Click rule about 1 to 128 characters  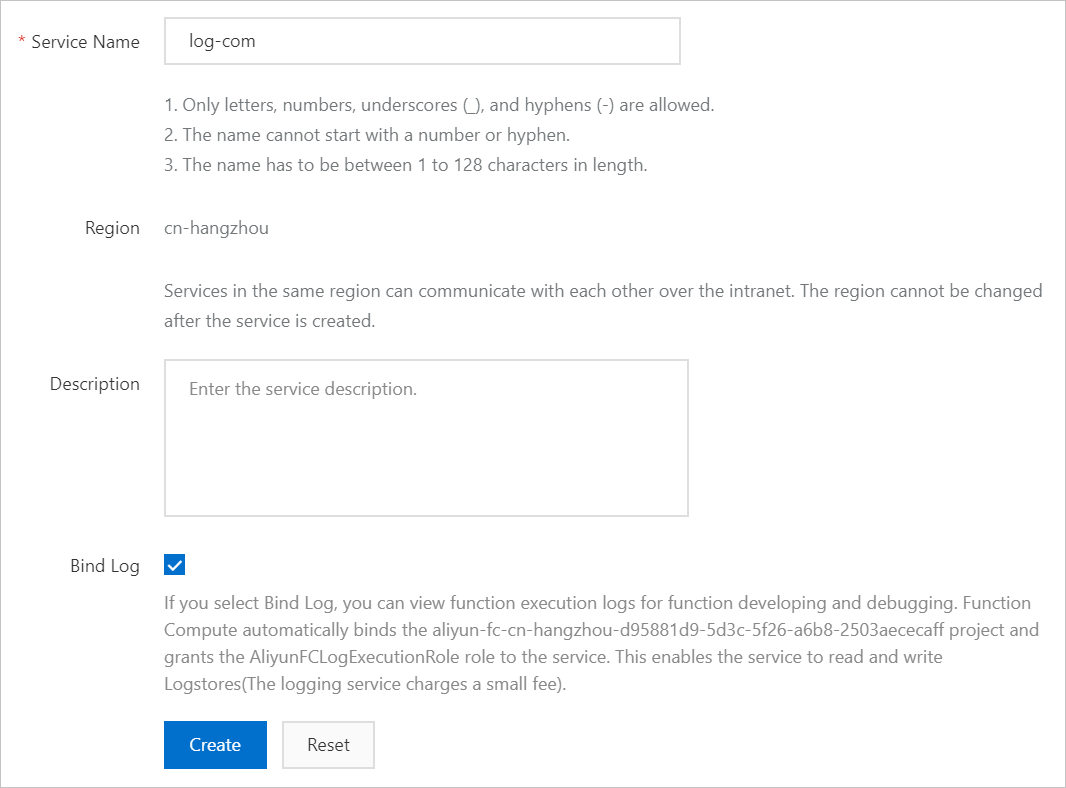coord(406,165)
